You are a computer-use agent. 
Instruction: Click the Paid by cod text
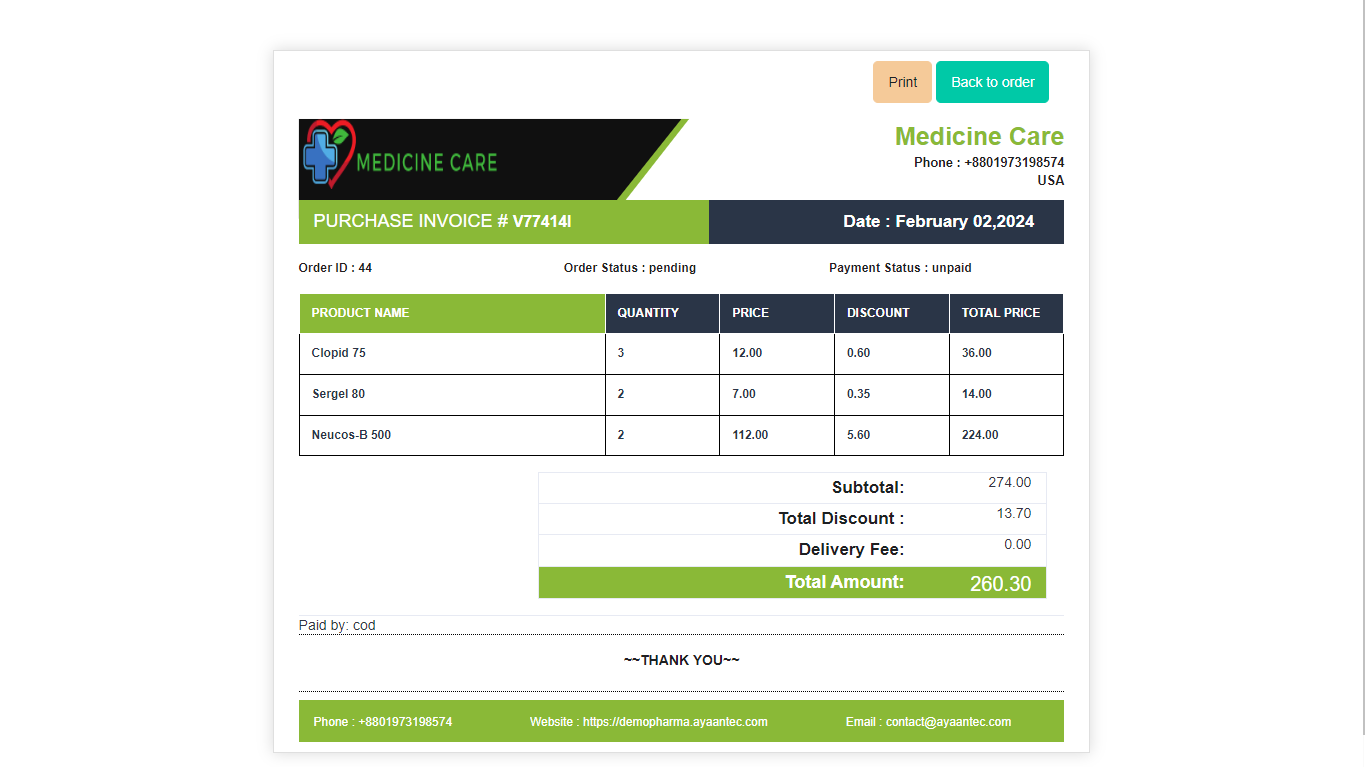coord(336,625)
